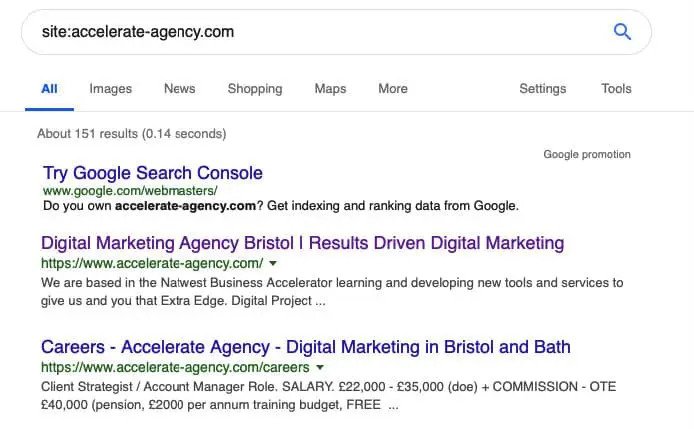Screen dimensions: 694x429
Task: Open search Tools options
Action: [616, 89]
